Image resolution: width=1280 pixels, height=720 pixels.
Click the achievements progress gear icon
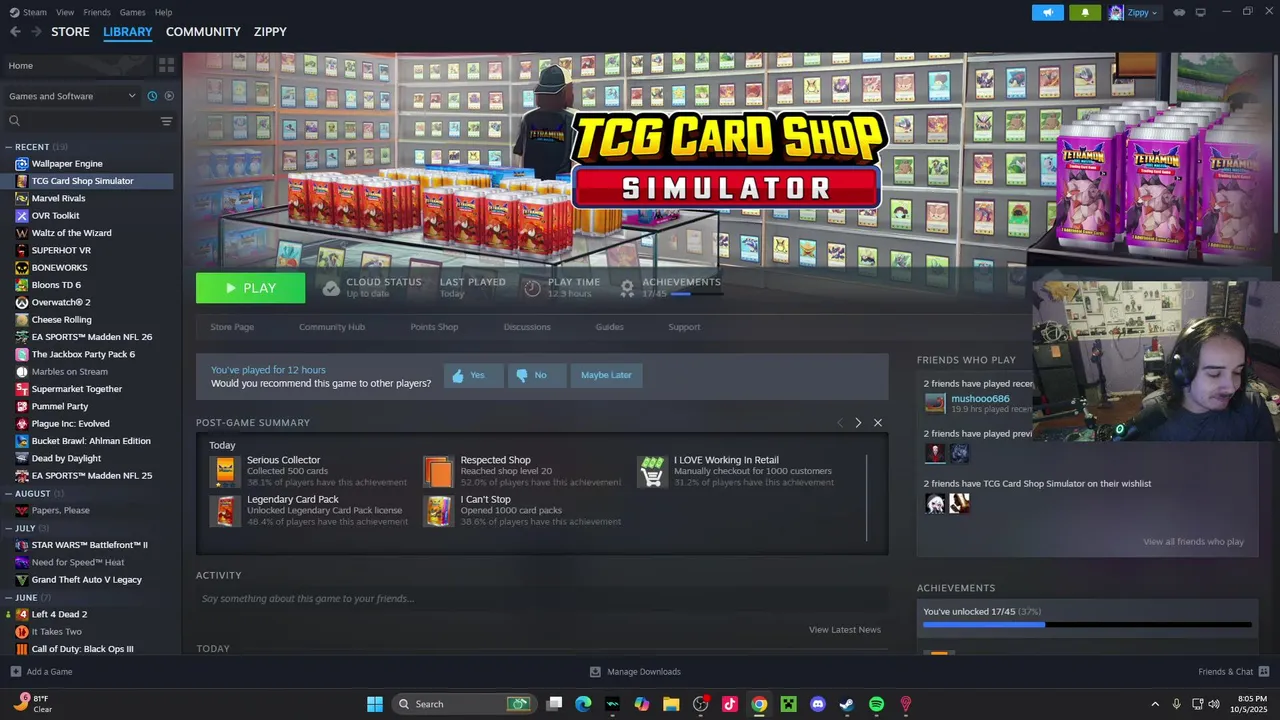[x=627, y=288]
